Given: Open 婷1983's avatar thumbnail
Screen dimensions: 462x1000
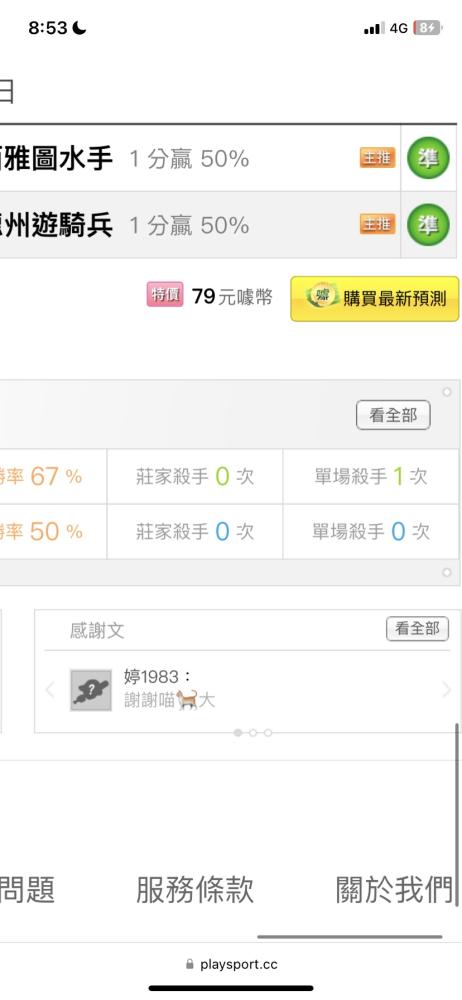Looking at the screenshot, I should [91, 690].
